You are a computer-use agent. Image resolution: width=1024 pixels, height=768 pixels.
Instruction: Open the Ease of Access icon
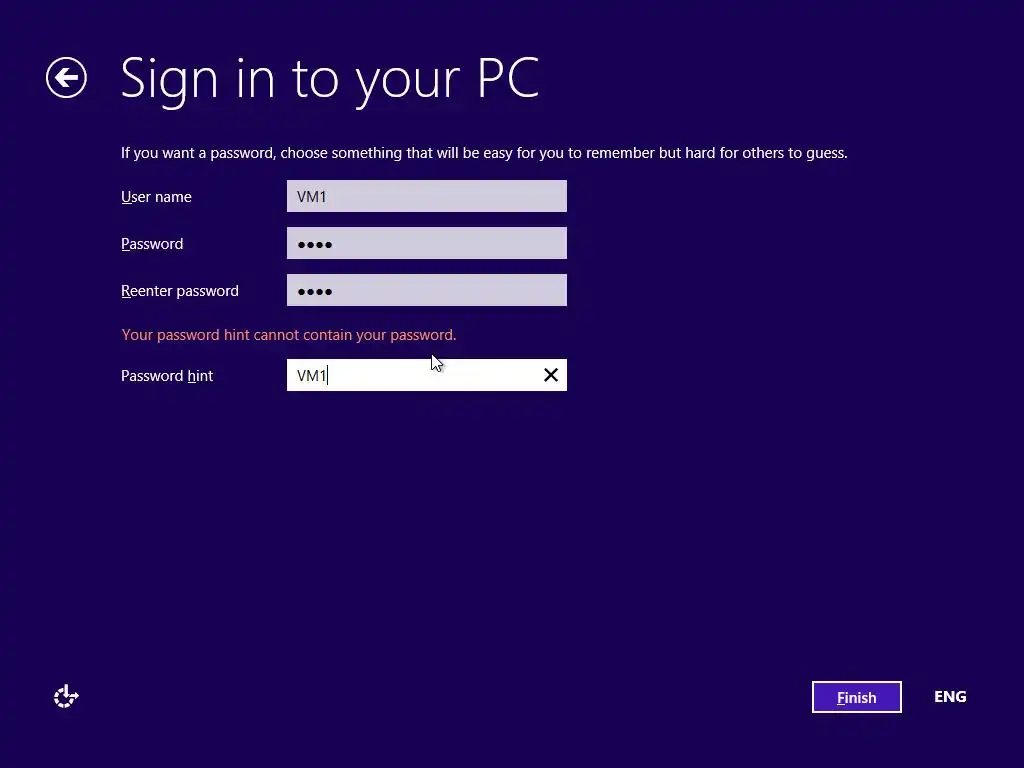click(x=66, y=696)
